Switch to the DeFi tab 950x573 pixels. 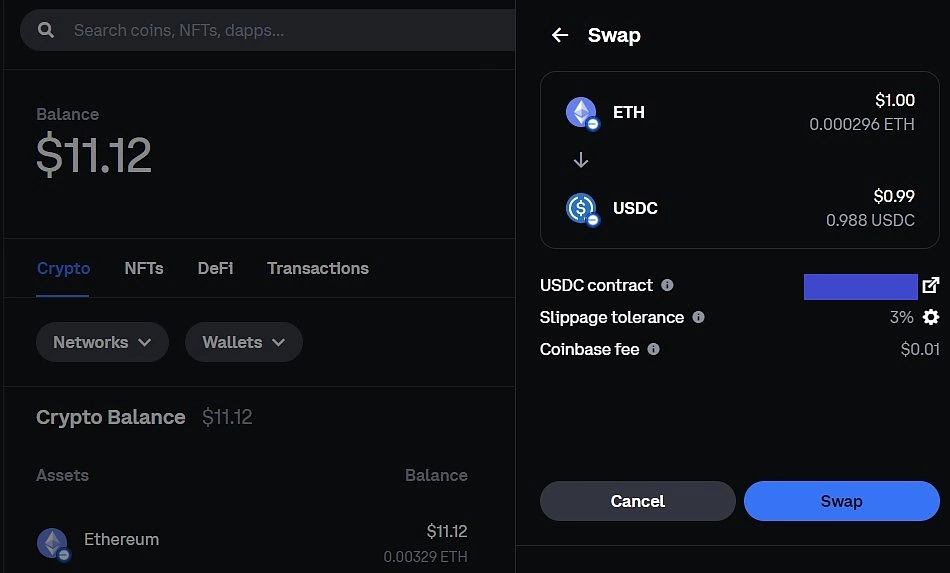[215, 268]
